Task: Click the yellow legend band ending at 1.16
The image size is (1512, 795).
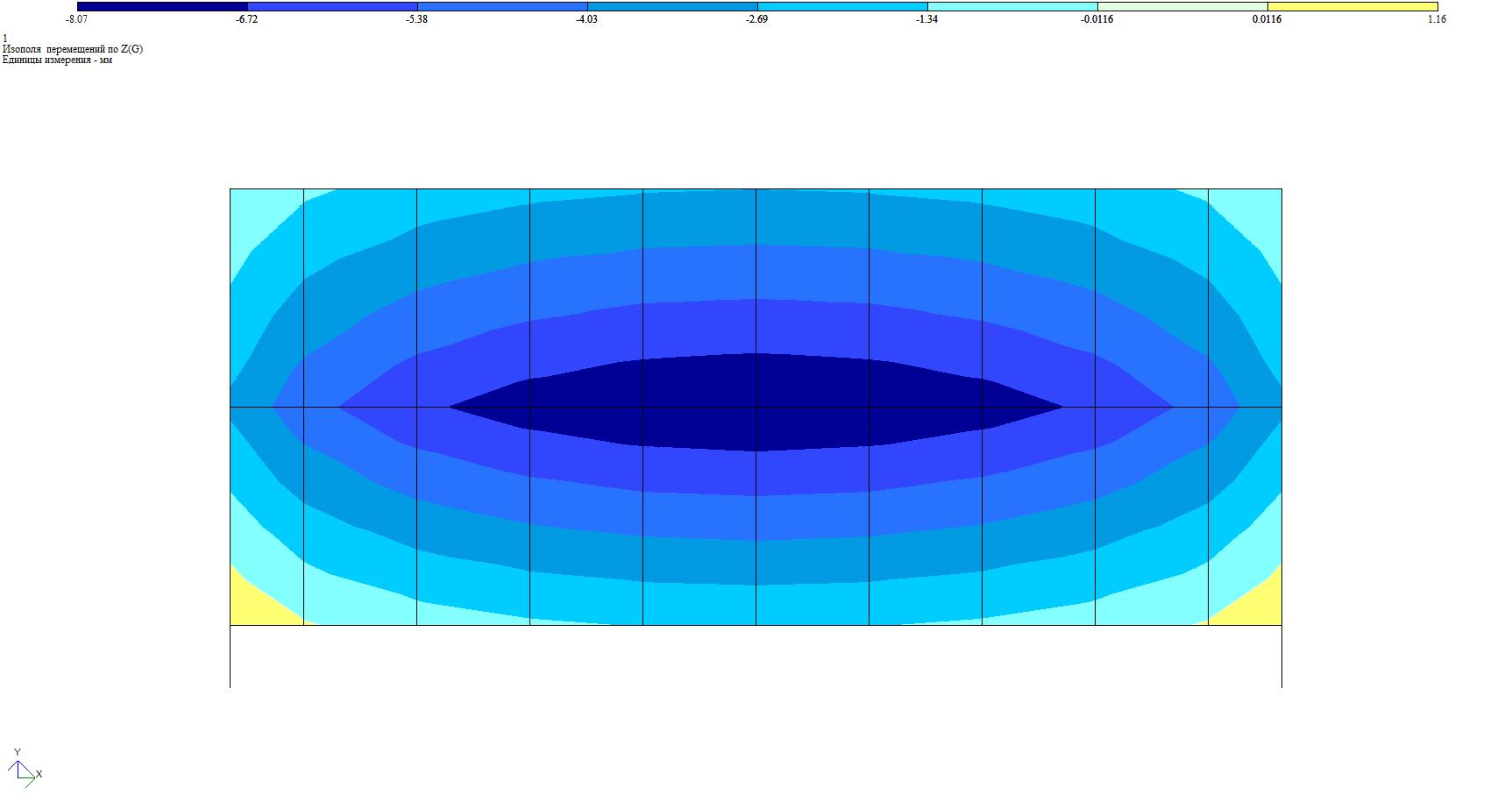Action: coord(1352,7)
